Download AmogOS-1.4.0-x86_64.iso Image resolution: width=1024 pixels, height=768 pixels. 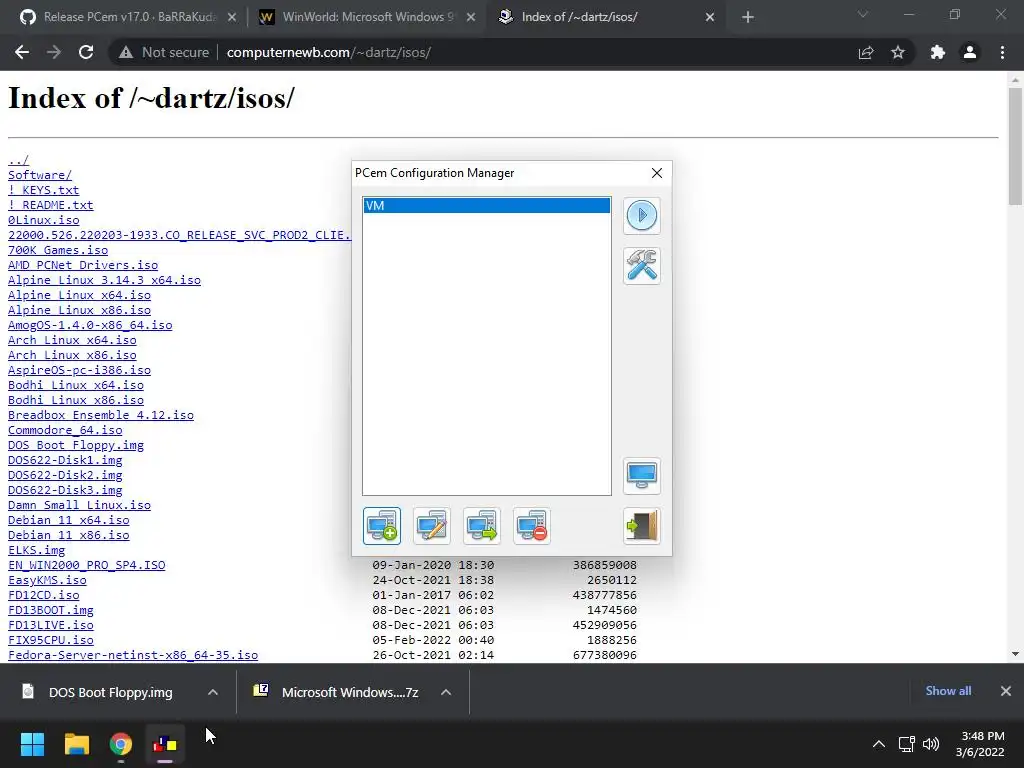coord(90,325)
